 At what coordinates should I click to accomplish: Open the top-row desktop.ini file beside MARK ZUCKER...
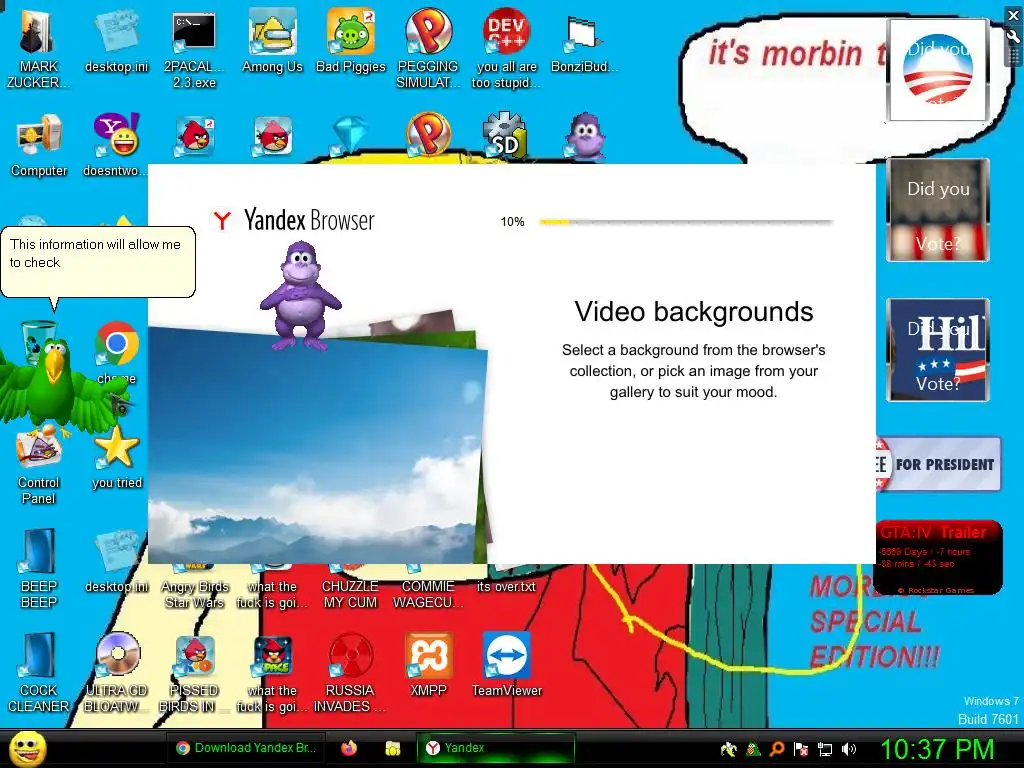pyautogui.click(x=116, y=40)
